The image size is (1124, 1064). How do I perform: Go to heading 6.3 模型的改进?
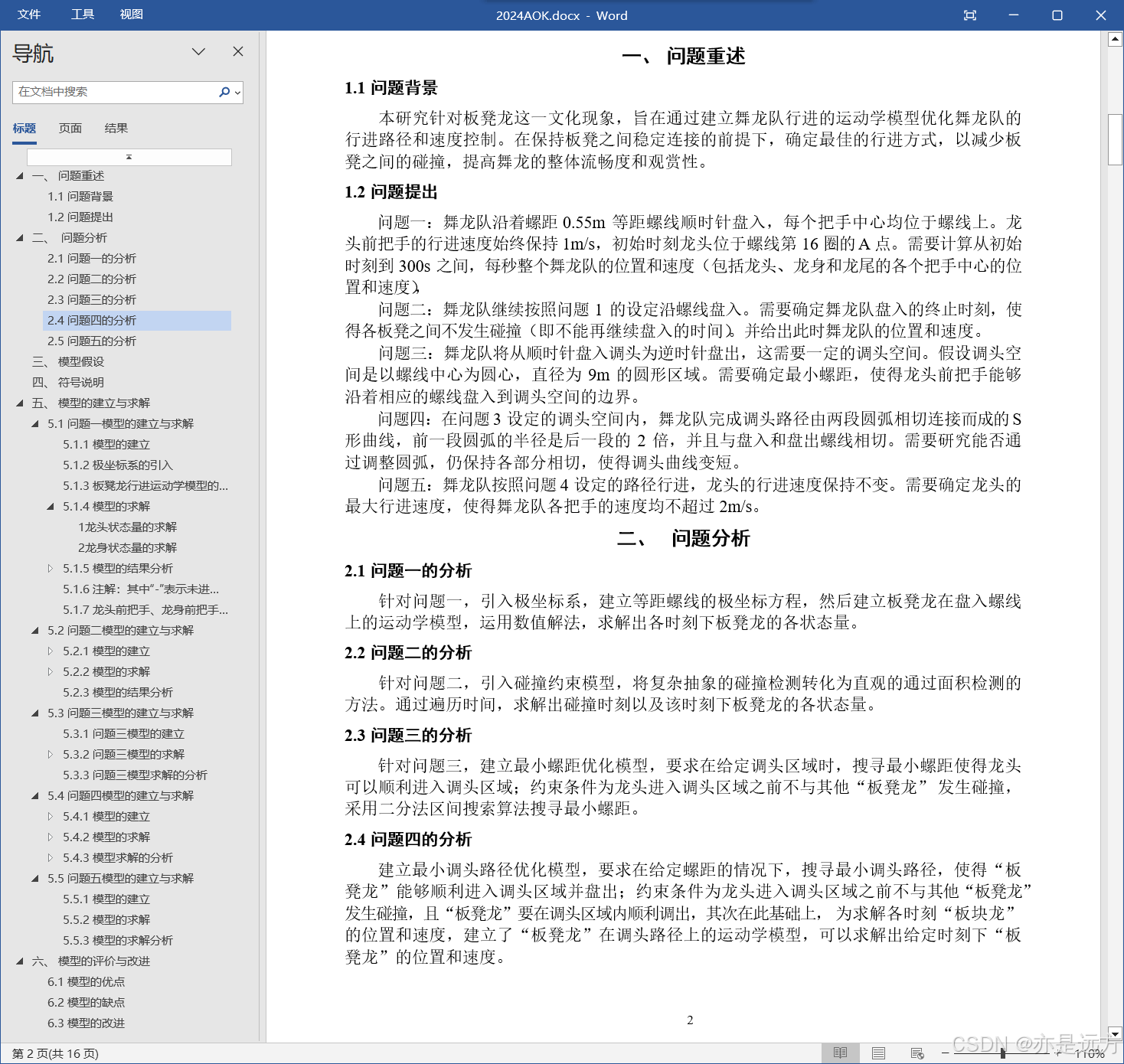pyautogui.click(x=86, y=1023)
